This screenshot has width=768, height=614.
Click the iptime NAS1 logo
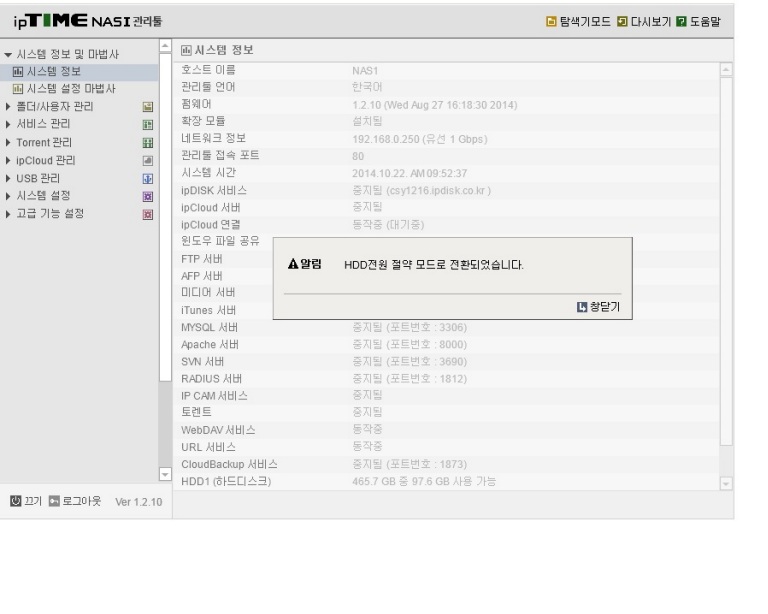coord(88,21)
